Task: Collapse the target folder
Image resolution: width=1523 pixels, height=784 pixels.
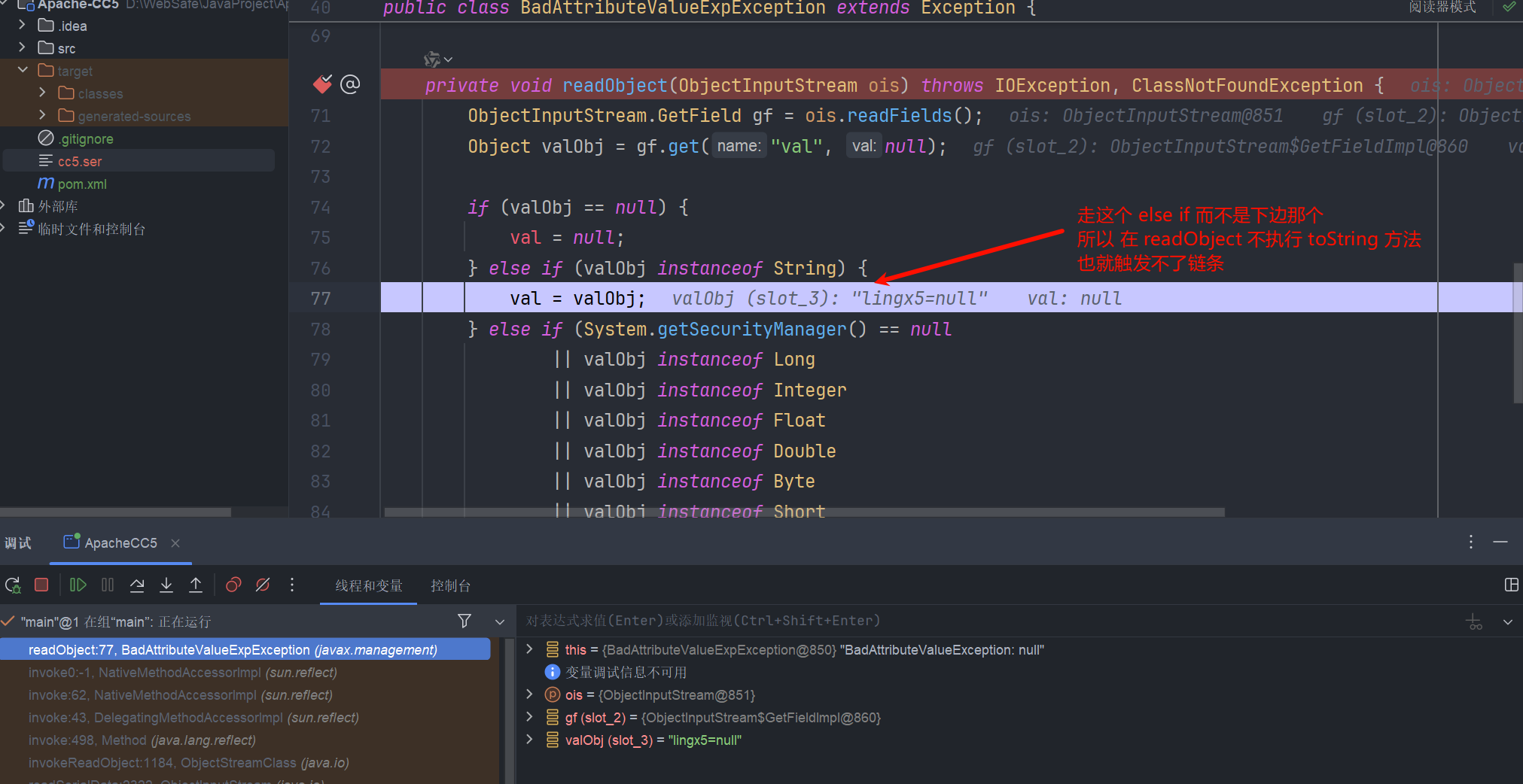Action: [x=22, y=70]
